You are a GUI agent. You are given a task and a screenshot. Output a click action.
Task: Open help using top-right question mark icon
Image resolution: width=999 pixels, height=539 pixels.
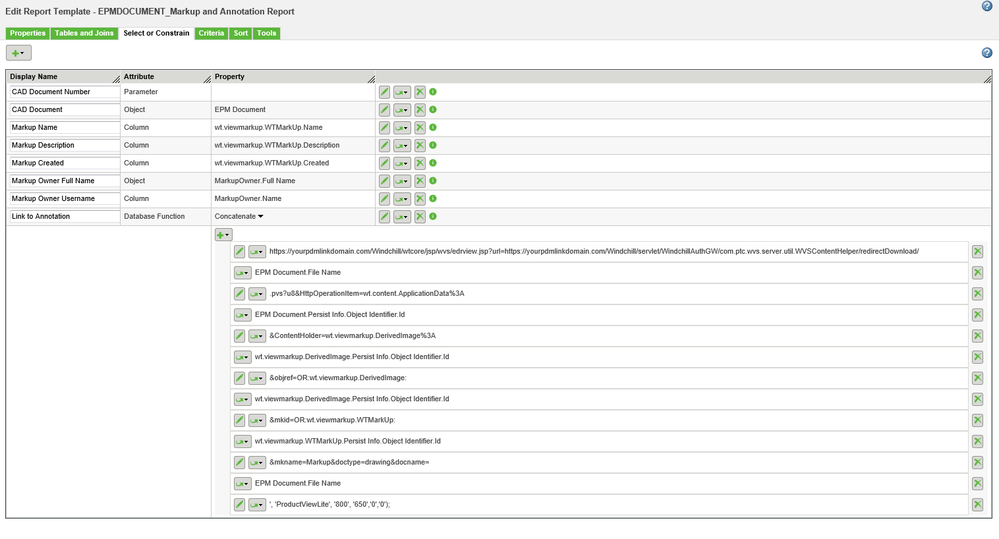click(x=987, y=6)
